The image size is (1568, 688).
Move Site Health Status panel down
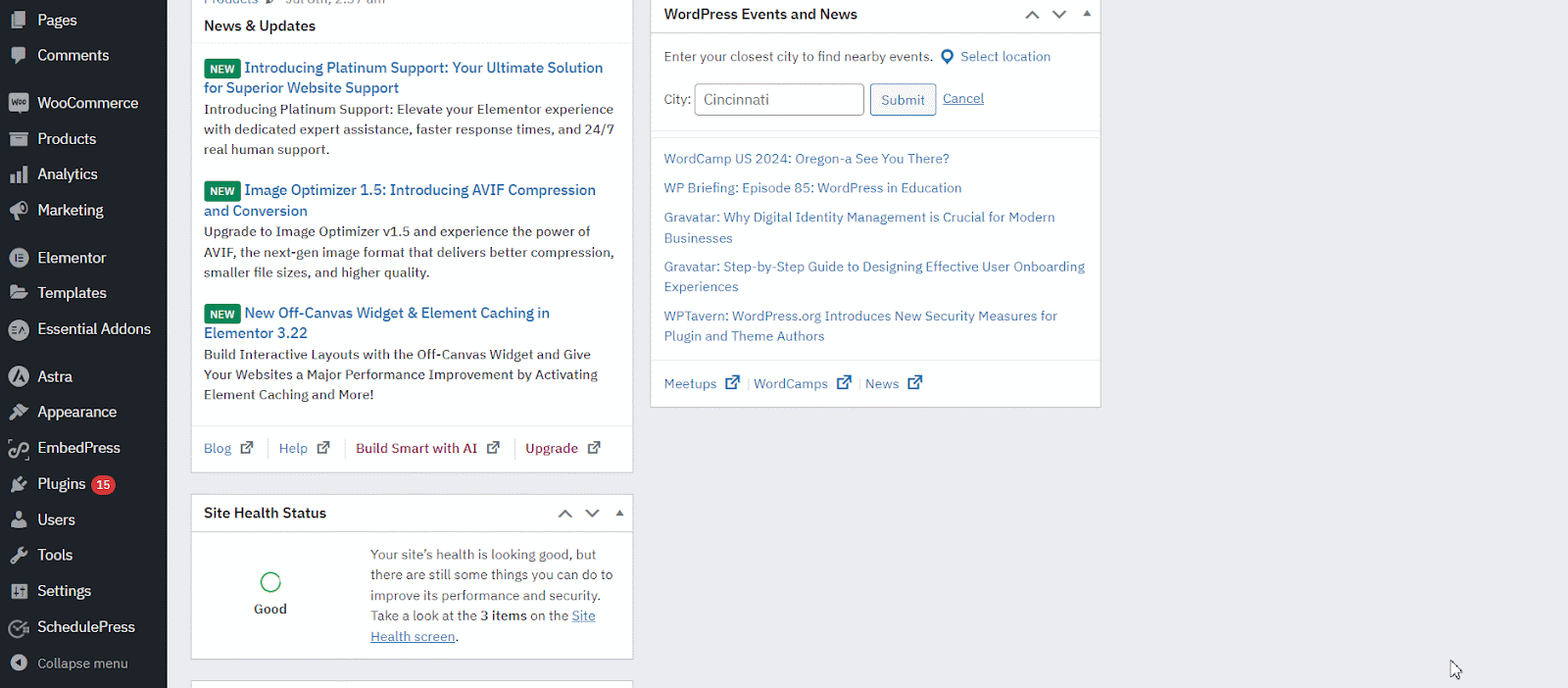point(592,514)
